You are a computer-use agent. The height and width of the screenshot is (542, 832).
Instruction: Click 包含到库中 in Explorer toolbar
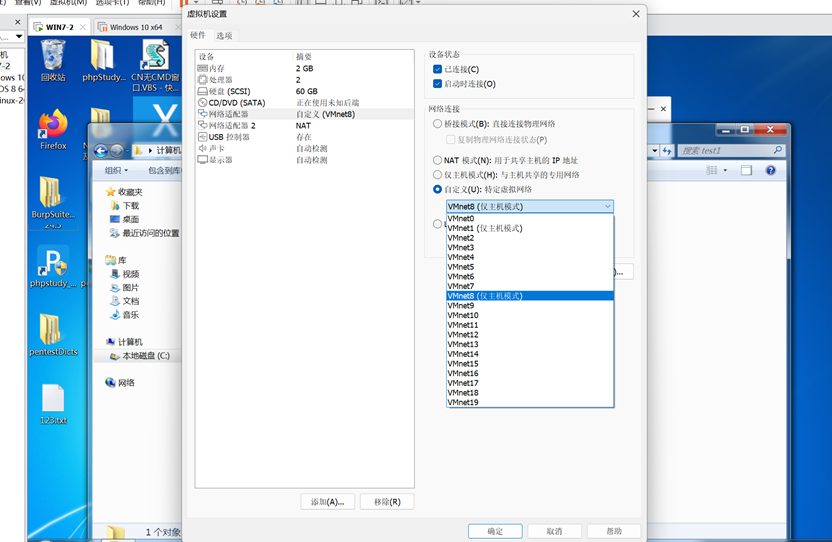[x=164, y=170]
